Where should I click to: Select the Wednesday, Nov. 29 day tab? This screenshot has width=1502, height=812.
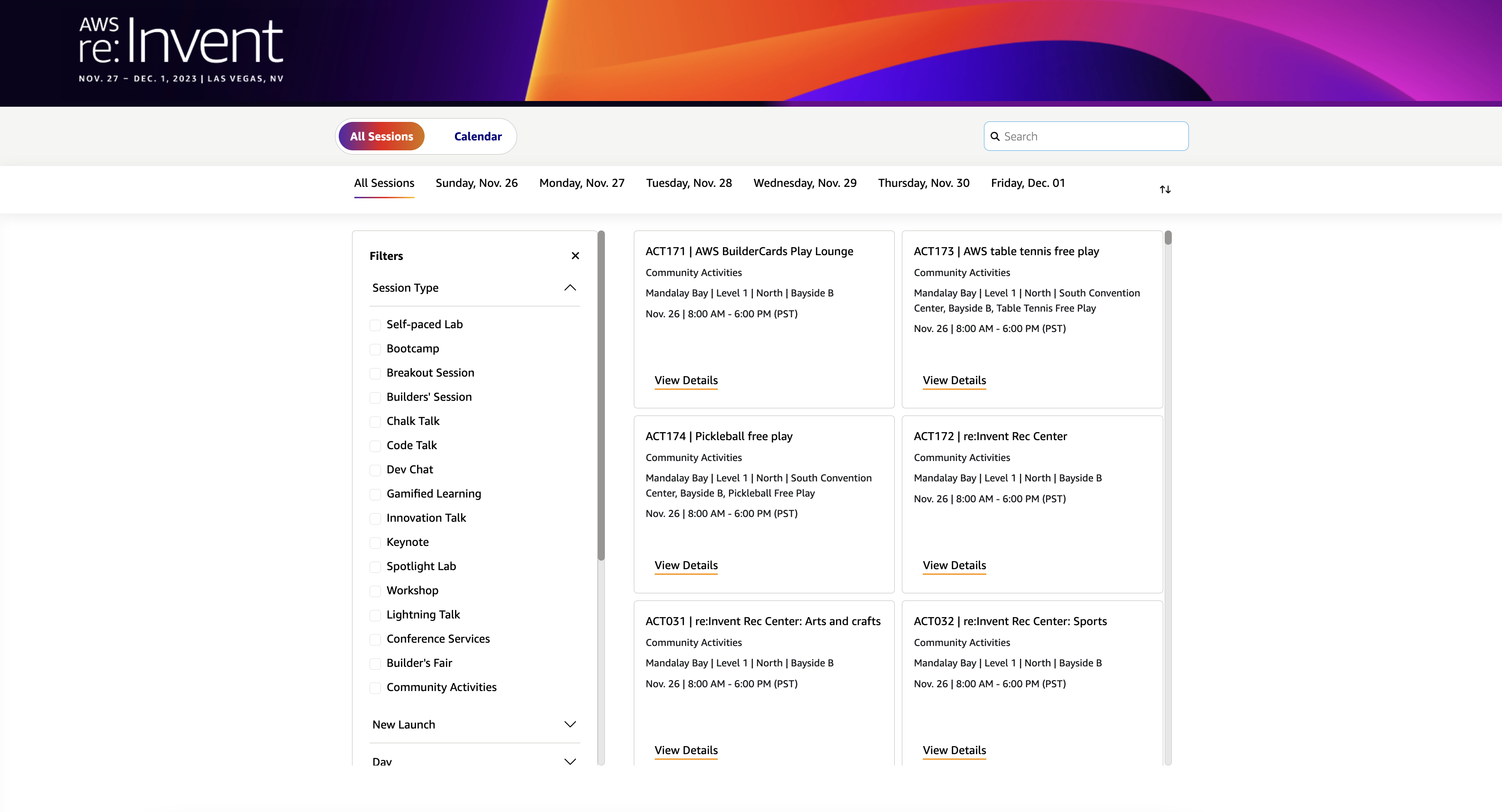[805, 183]
